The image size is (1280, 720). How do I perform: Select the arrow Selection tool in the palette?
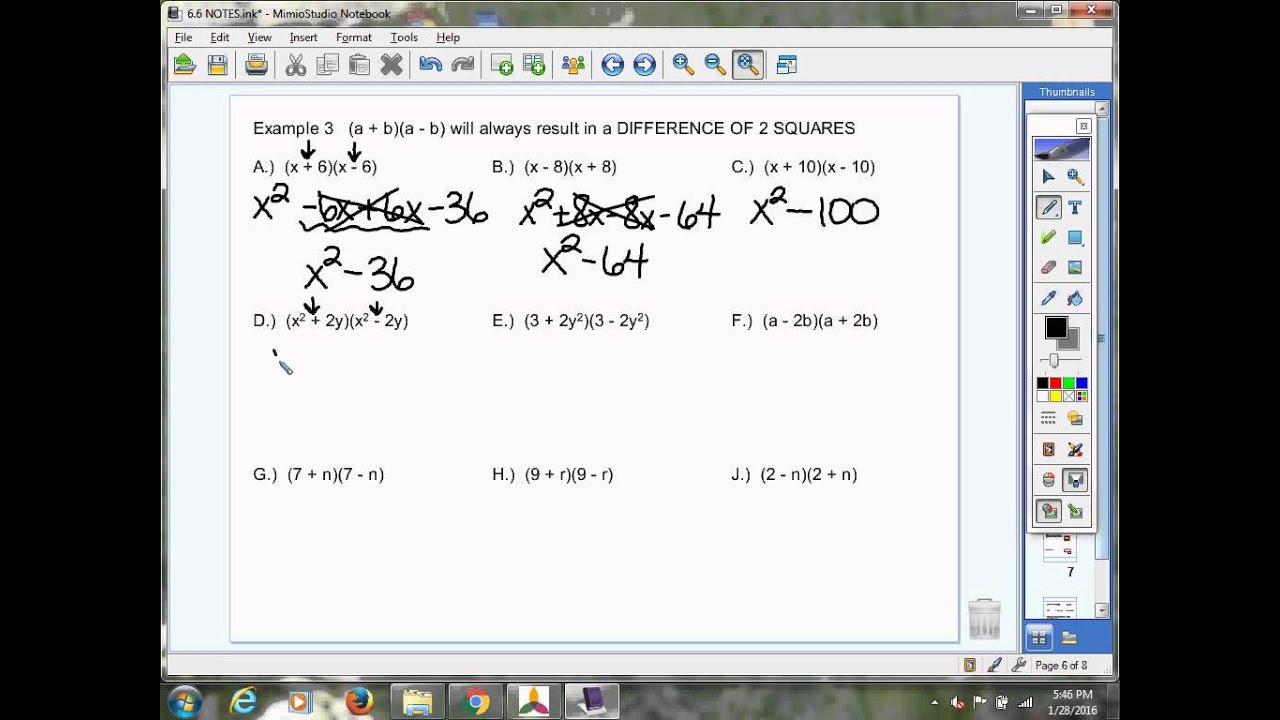pos(1048,177)
